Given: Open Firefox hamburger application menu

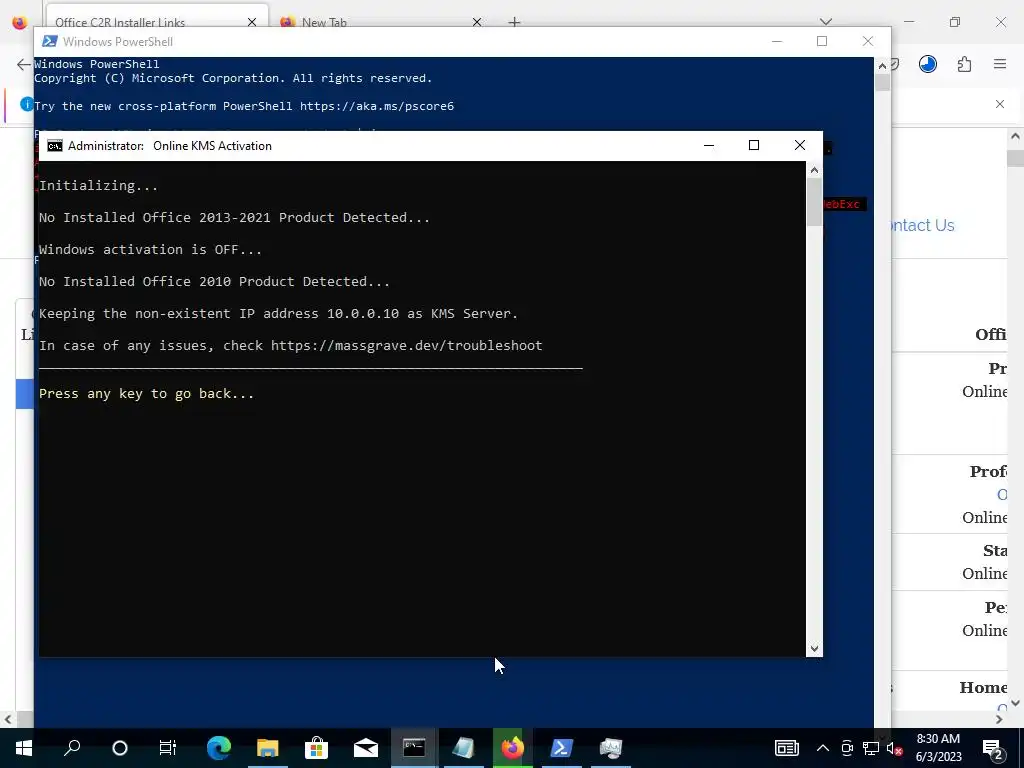Looking at the screenshot, I should pos(1000,64).
